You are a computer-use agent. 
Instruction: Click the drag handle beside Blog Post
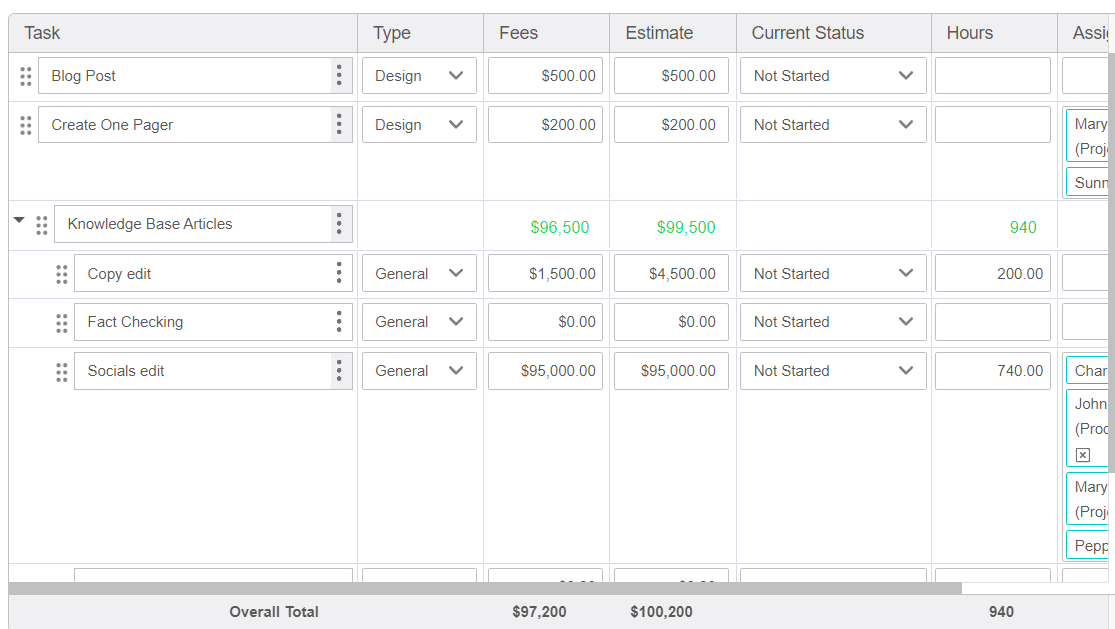(25, 75)
